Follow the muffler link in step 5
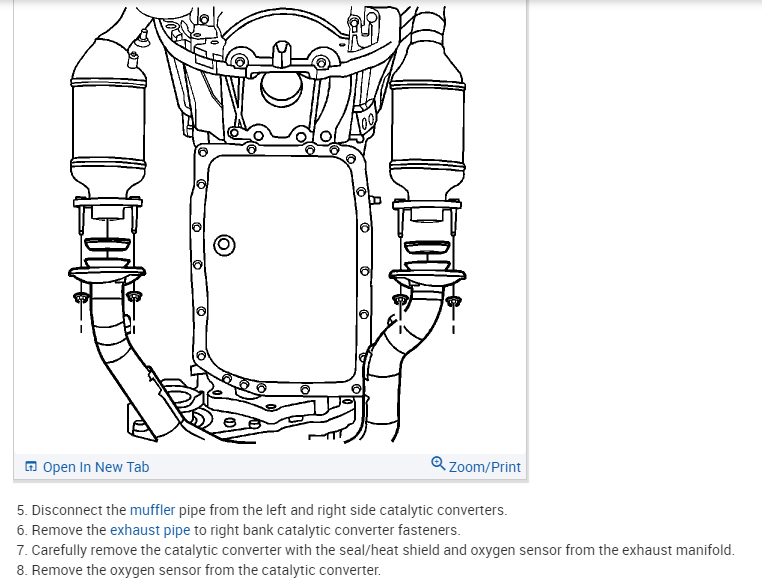Image resolution: width=762 pixels, height=584 pixels. 152,510
